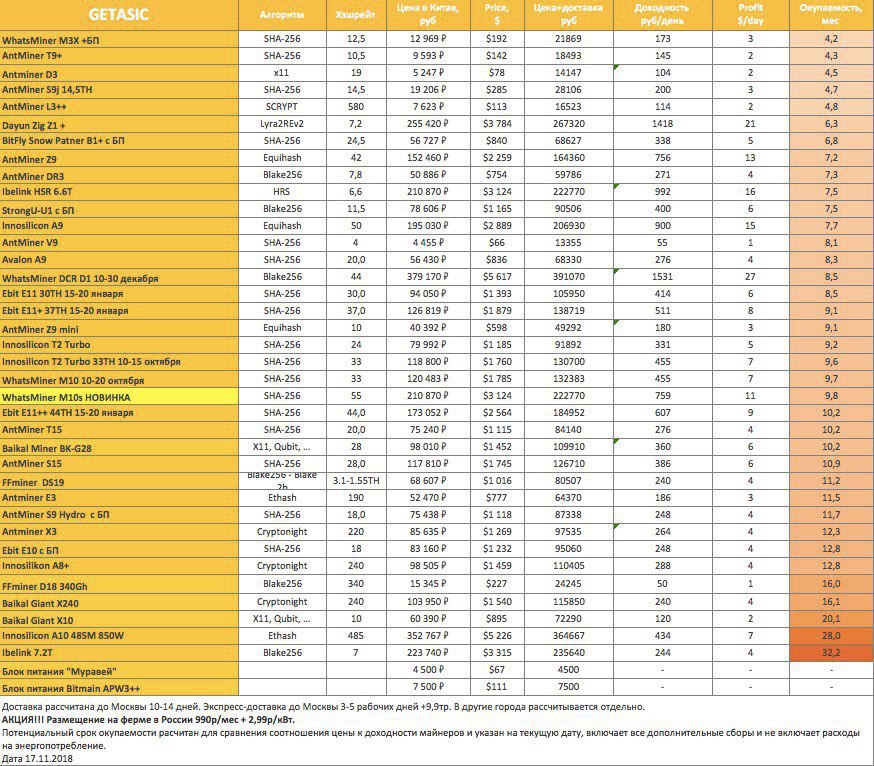The height and width of the screenshot is (766, 874).
Task: Select the Хэшрейт column header
Action: tap(356, 15)
